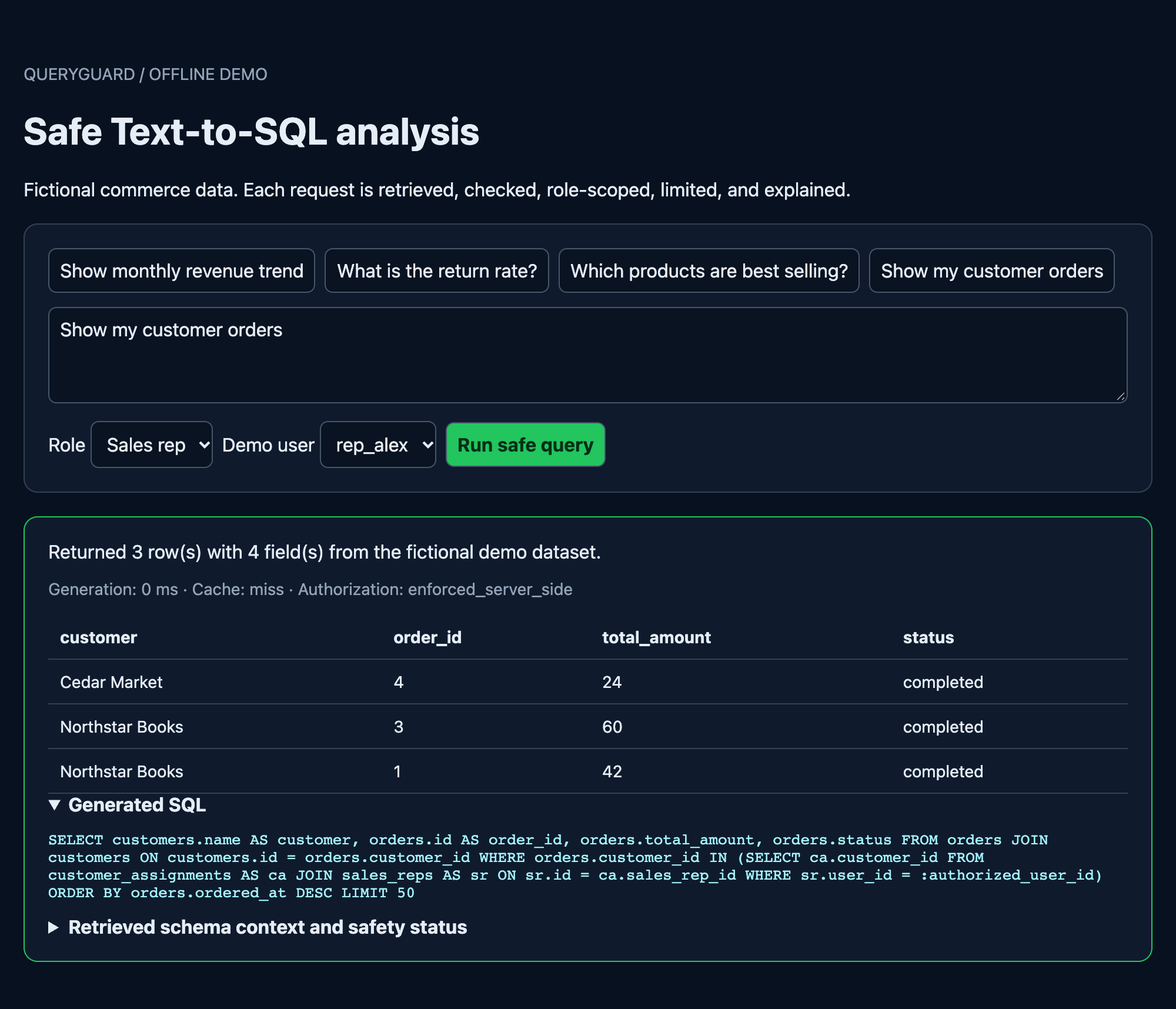
Task: Click completed status in order 1 row
Action: (943, 771)
